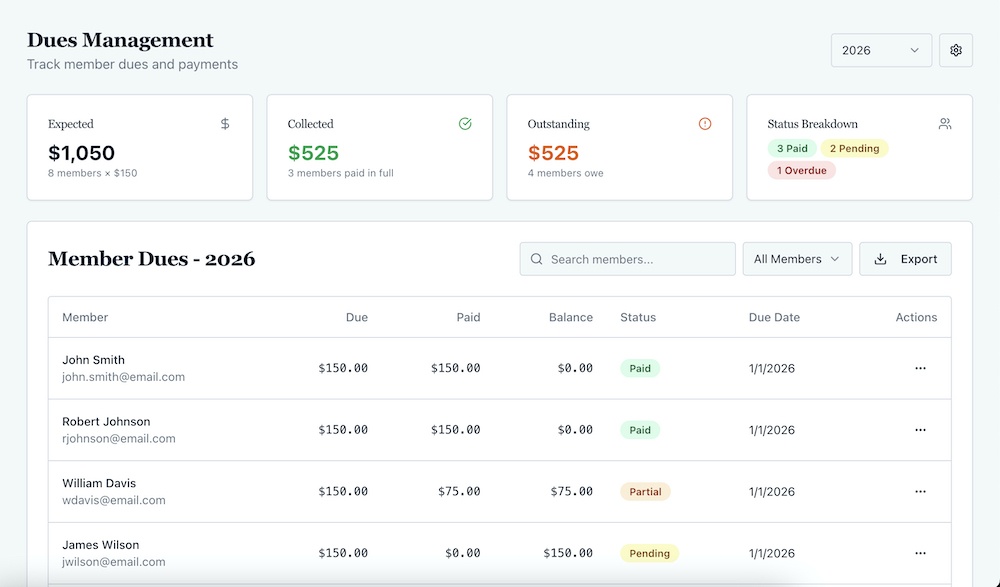
Task: Click William Davis's Partial status badge
Action: tap(645, 492)
